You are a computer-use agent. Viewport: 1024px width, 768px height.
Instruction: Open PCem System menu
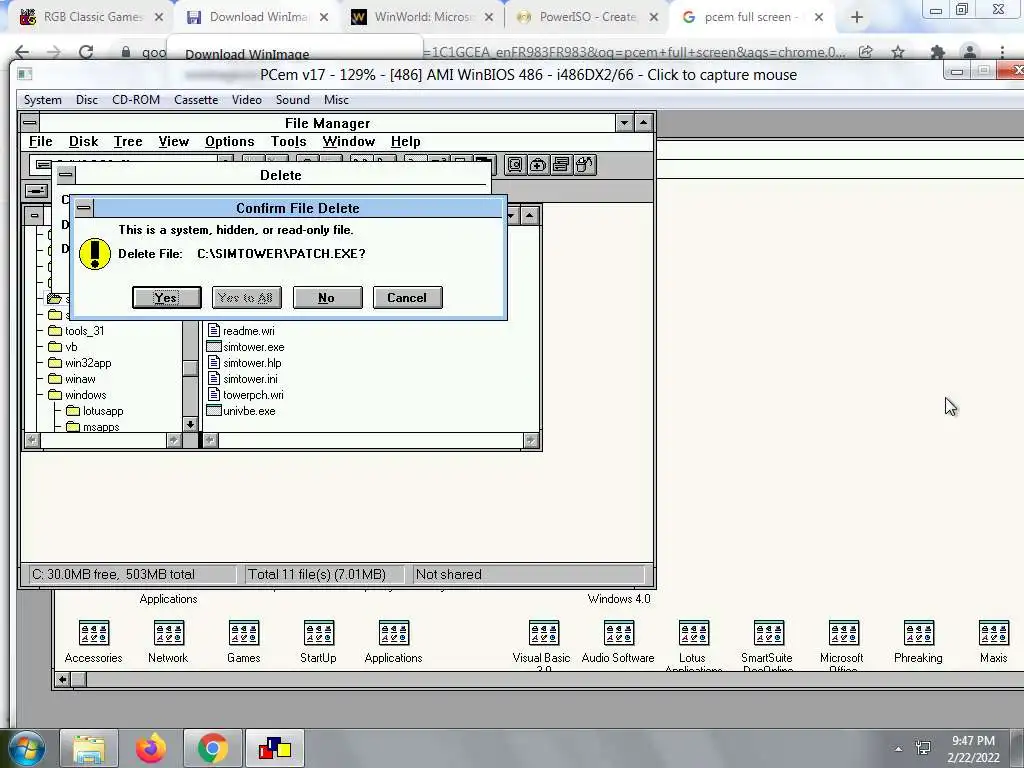42,100
